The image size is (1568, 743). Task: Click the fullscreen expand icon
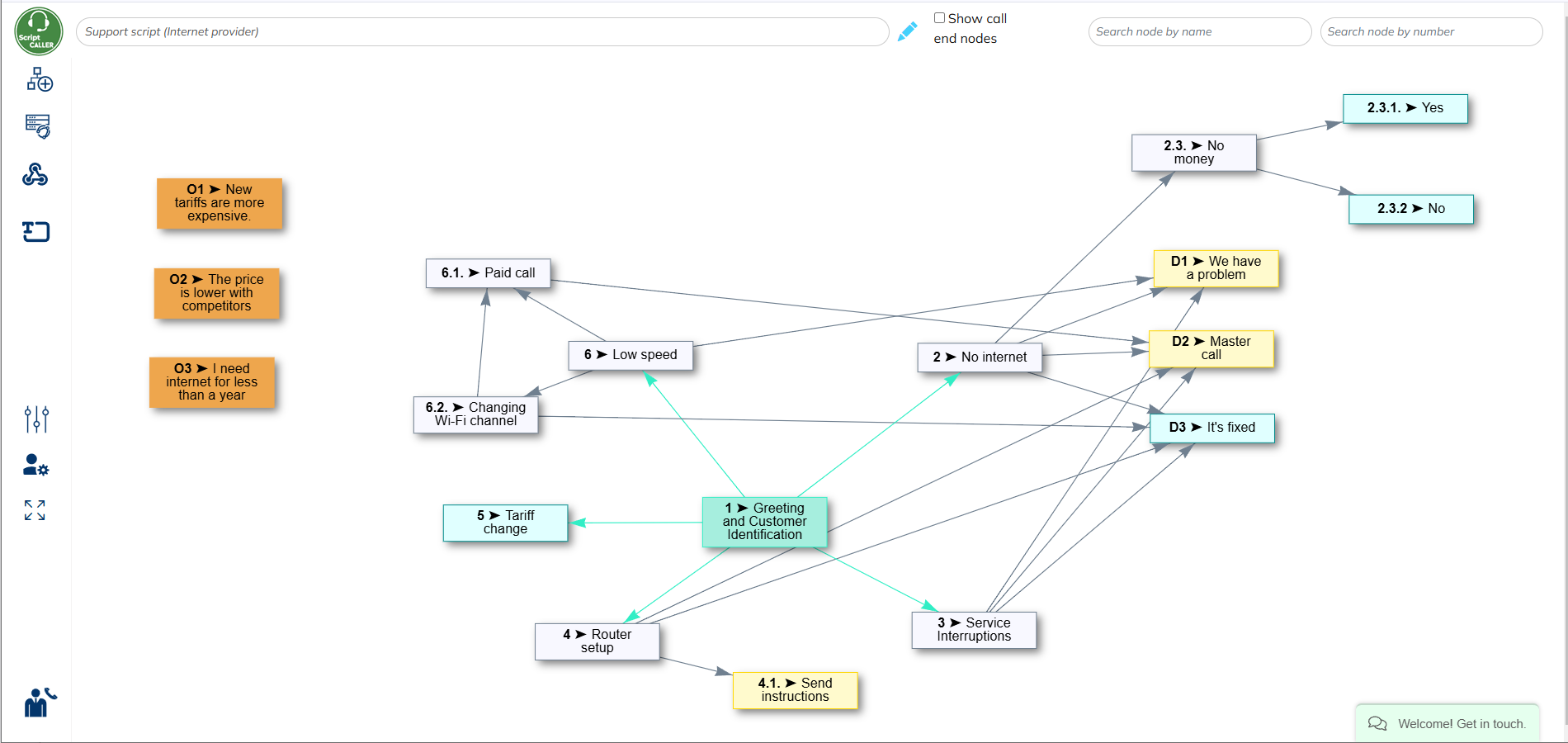click(36, 512)
